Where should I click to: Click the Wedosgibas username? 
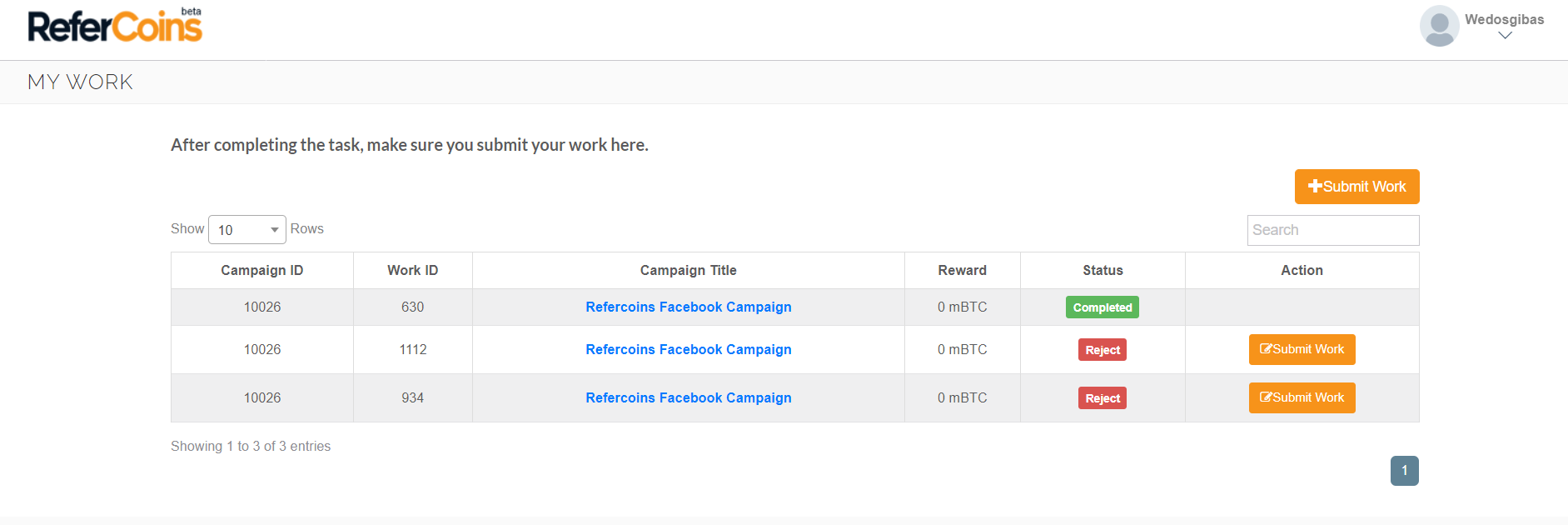tap(1504, 19)
